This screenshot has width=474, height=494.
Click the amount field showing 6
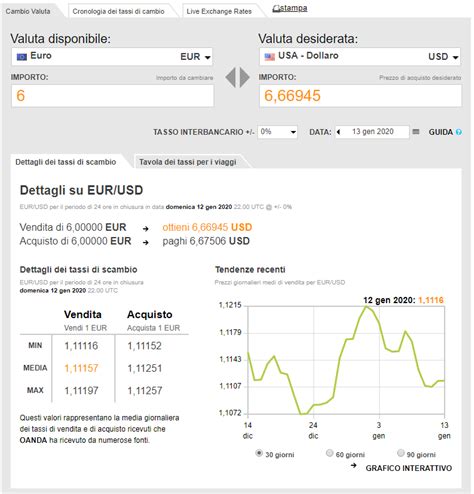(112, 96)
